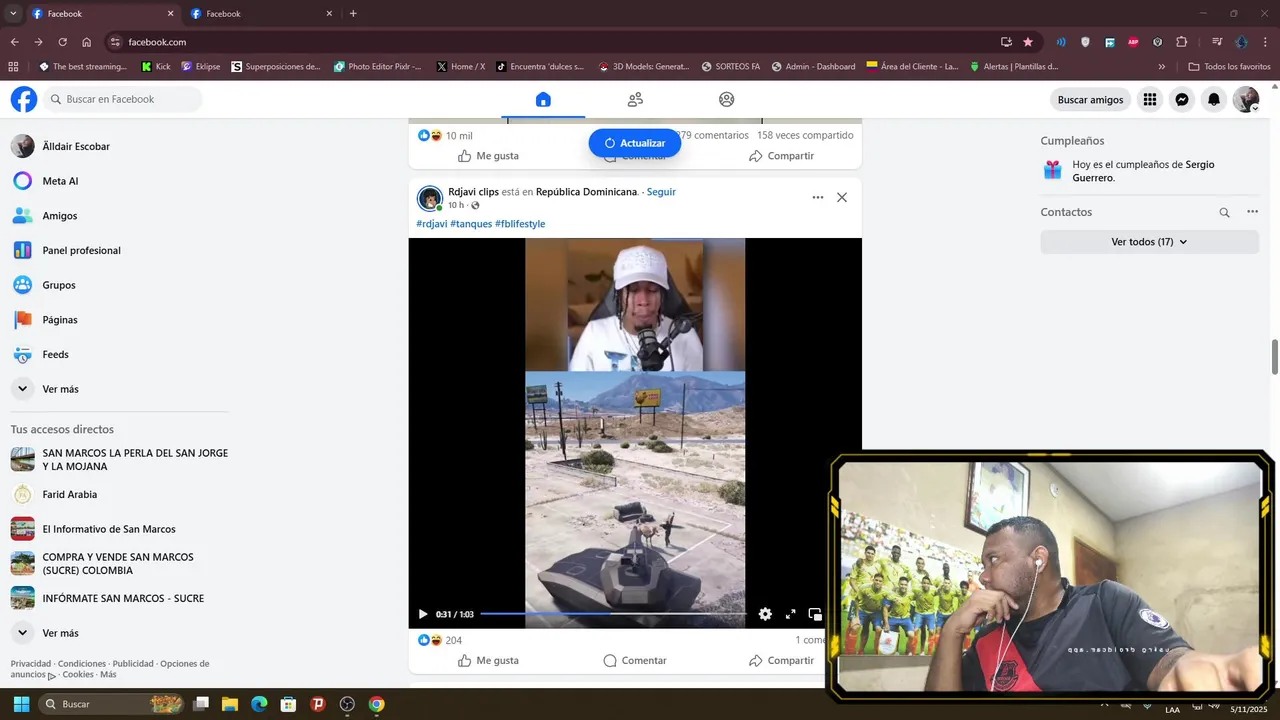Click Compartir on the upper post
1280x720 pixels.
[781, 156]
